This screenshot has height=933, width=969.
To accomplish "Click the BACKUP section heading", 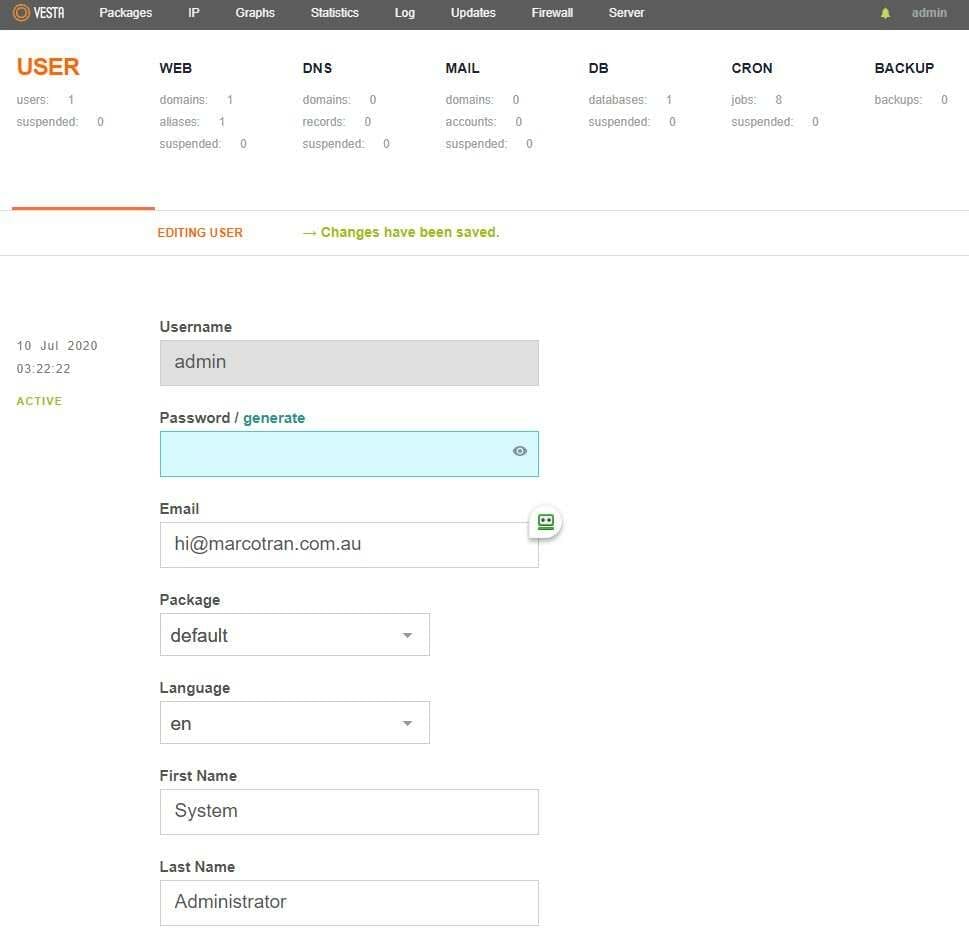I will click(903, 68).
